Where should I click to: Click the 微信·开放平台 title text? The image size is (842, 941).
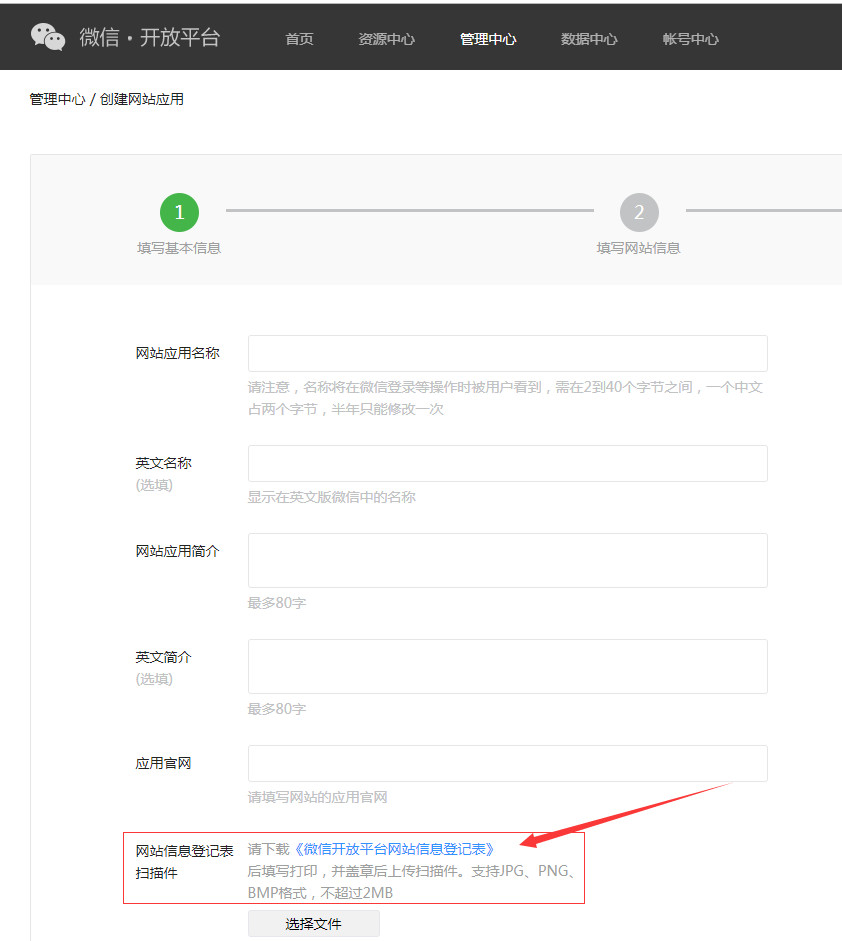(150, 37)
